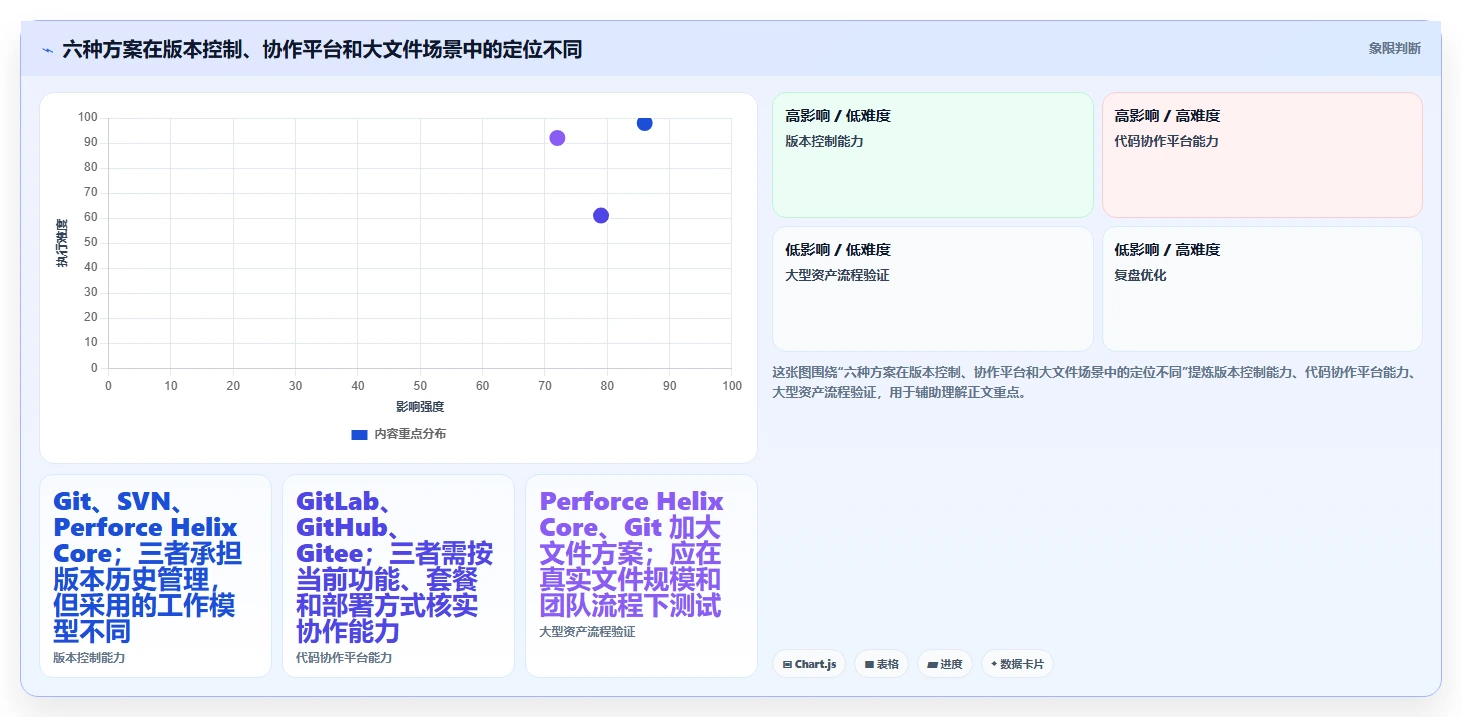Click the 大型资产流程验证 caption under the Perforce card
The height and width of the screenshot is (717, 1462).
(x=587, y=632)
